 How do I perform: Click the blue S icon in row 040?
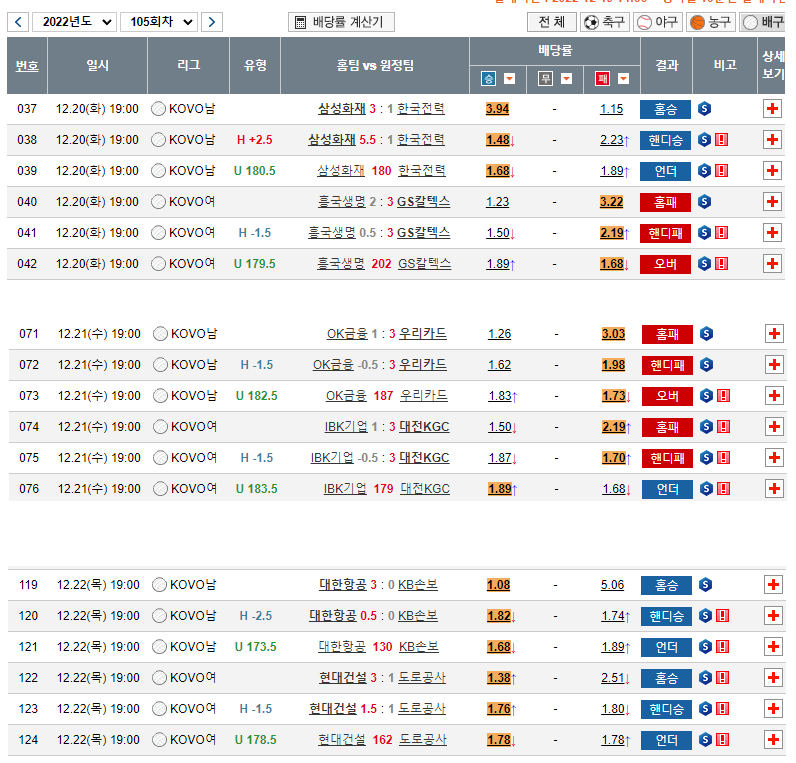click(x=705, y=202)
